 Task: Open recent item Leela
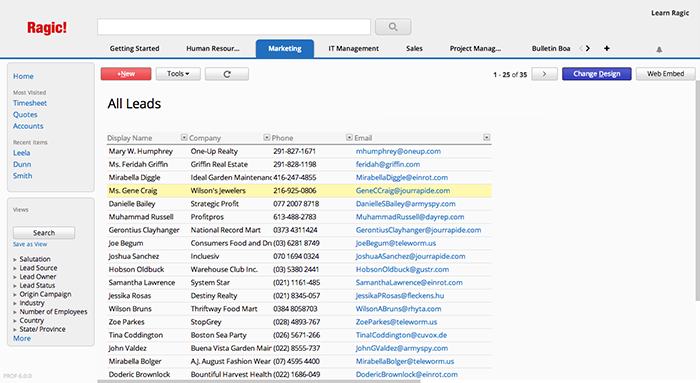click(21, 153)
